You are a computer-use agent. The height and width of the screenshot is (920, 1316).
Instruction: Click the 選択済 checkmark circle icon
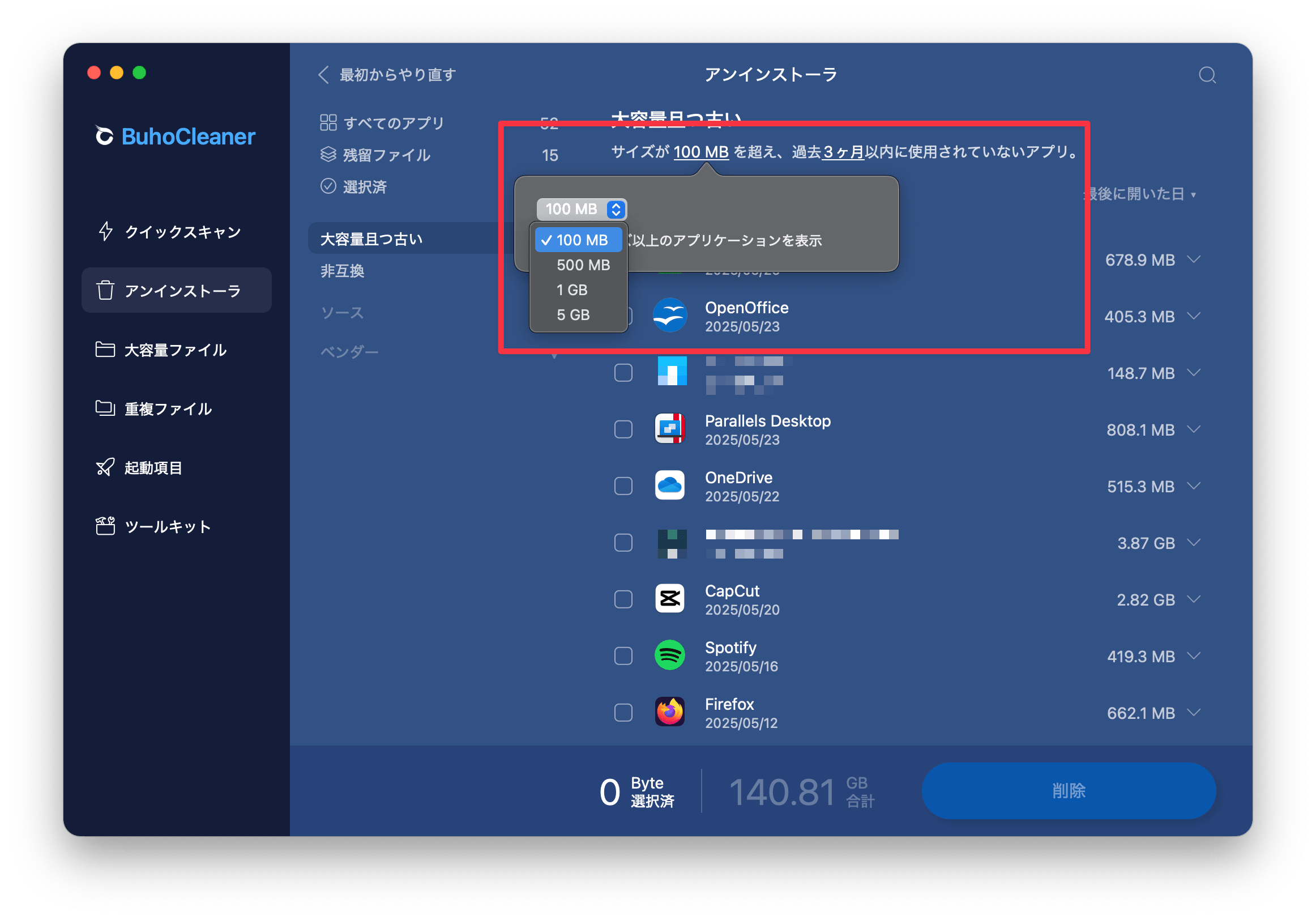328,186
